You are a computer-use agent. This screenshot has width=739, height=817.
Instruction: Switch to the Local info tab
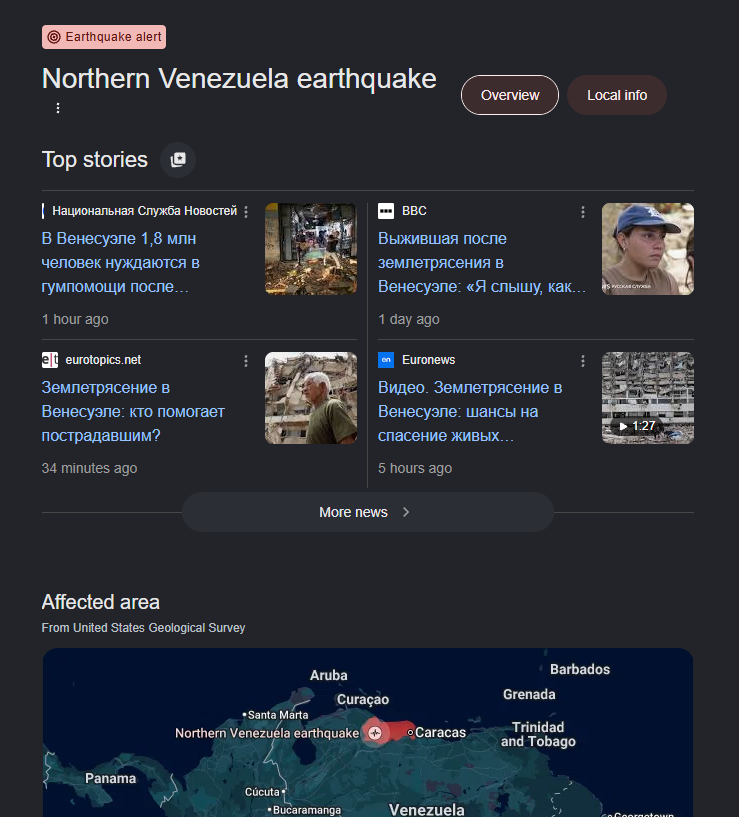point(617,95)
